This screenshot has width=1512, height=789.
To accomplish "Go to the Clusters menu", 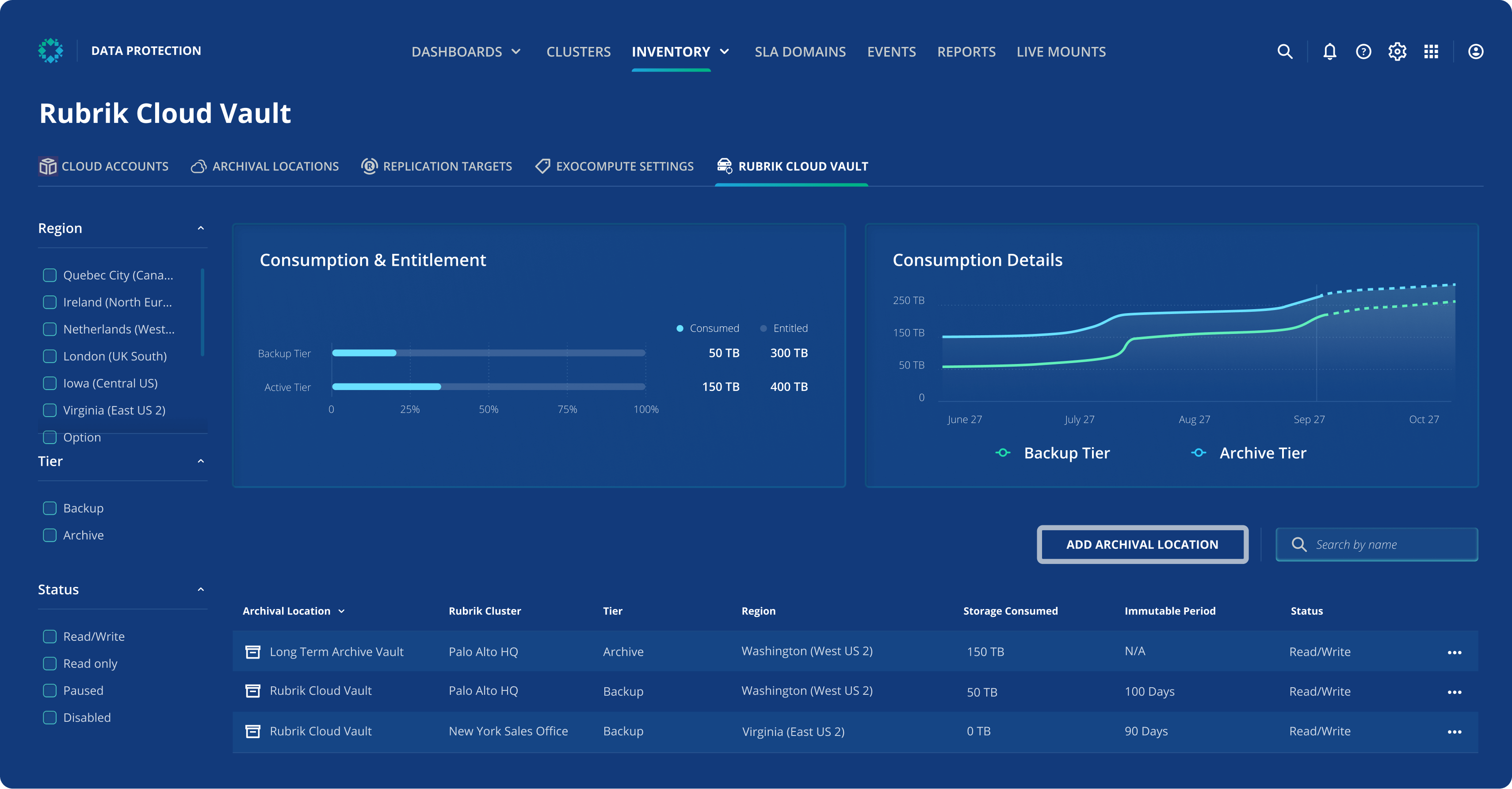I will (x=578, y=52).
